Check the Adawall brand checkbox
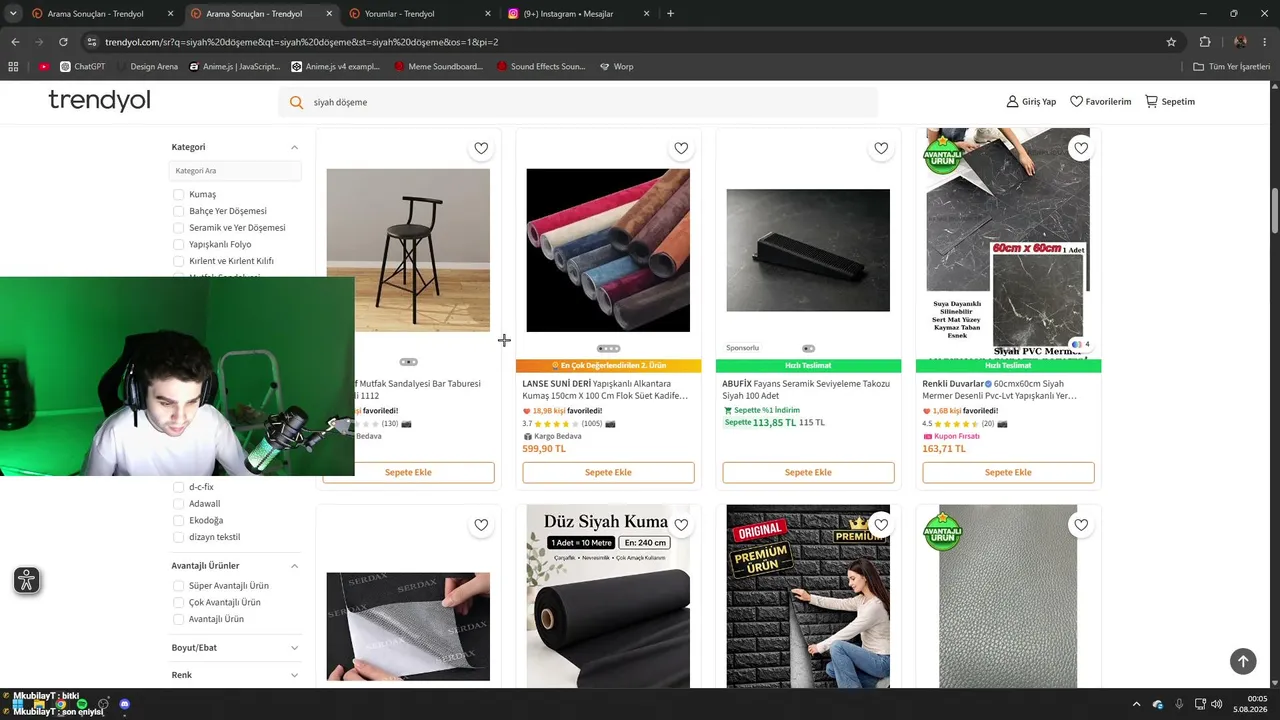Screen dimensions: 1280x720 178,504
